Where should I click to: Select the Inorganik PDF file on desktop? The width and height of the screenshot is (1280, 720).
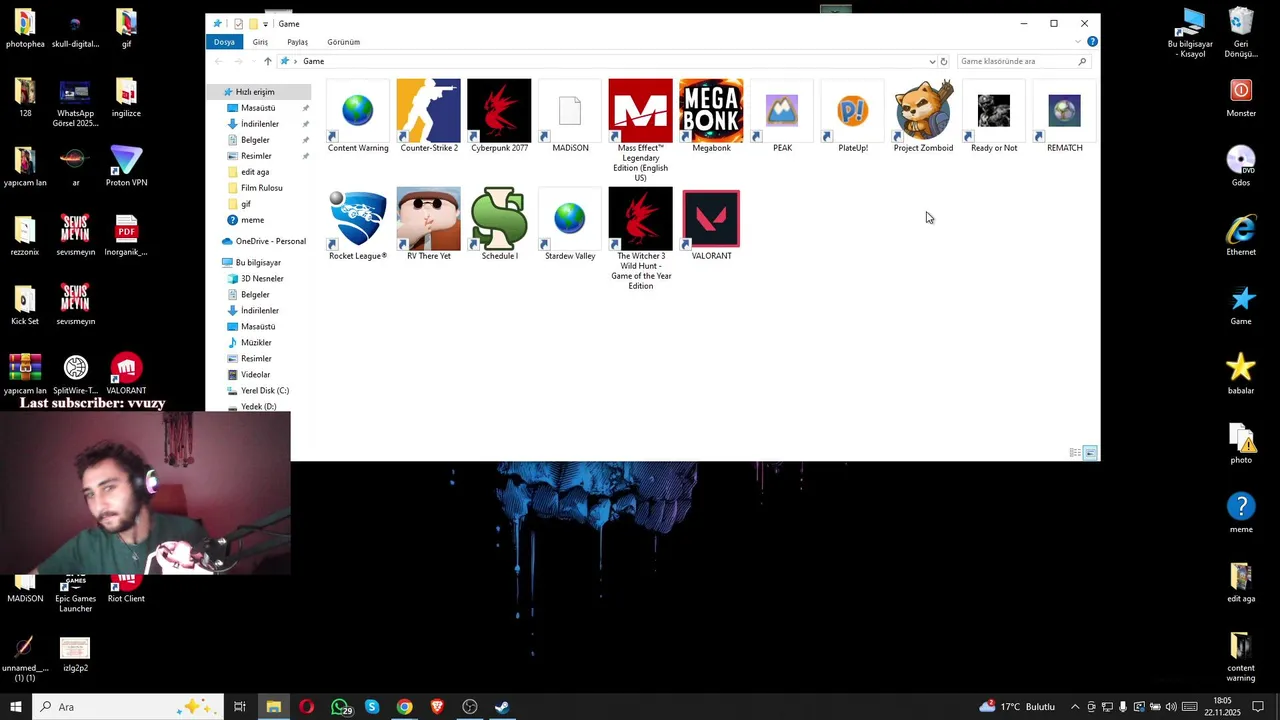(126, 235)
